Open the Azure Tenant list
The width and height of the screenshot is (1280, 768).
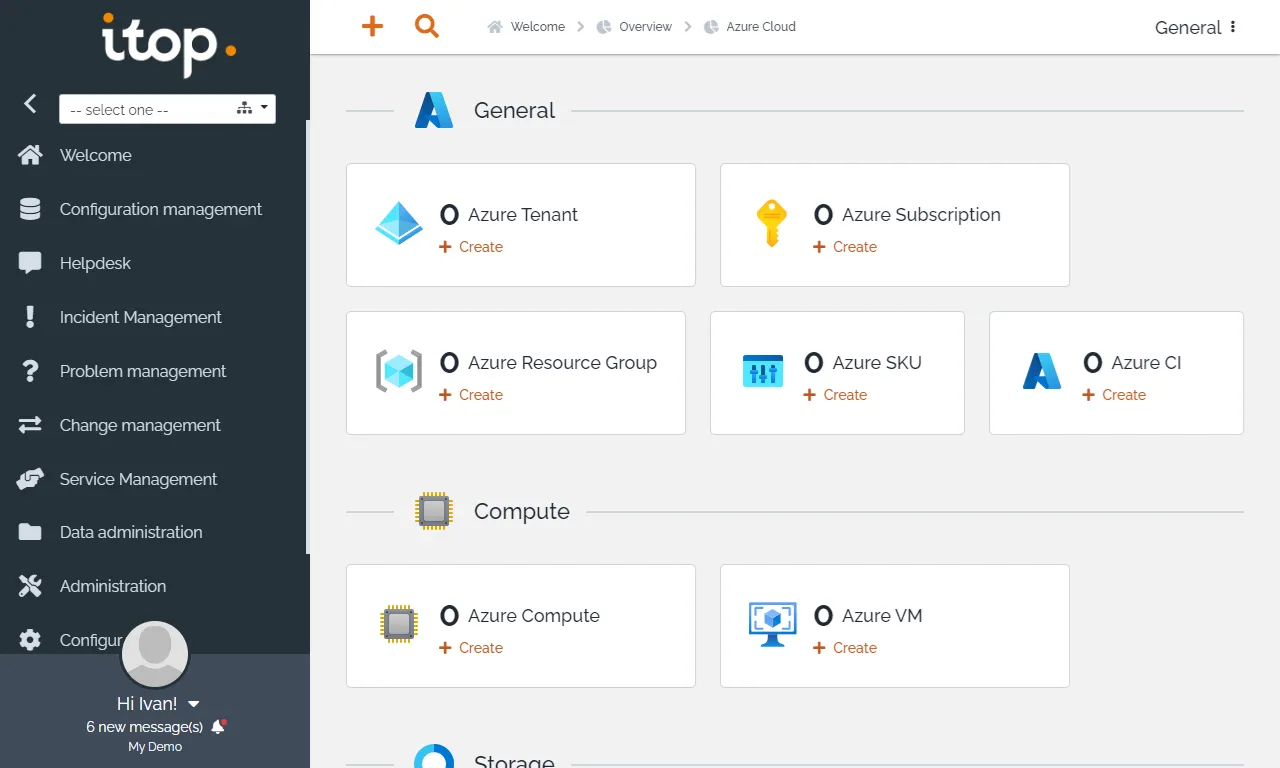509,214
